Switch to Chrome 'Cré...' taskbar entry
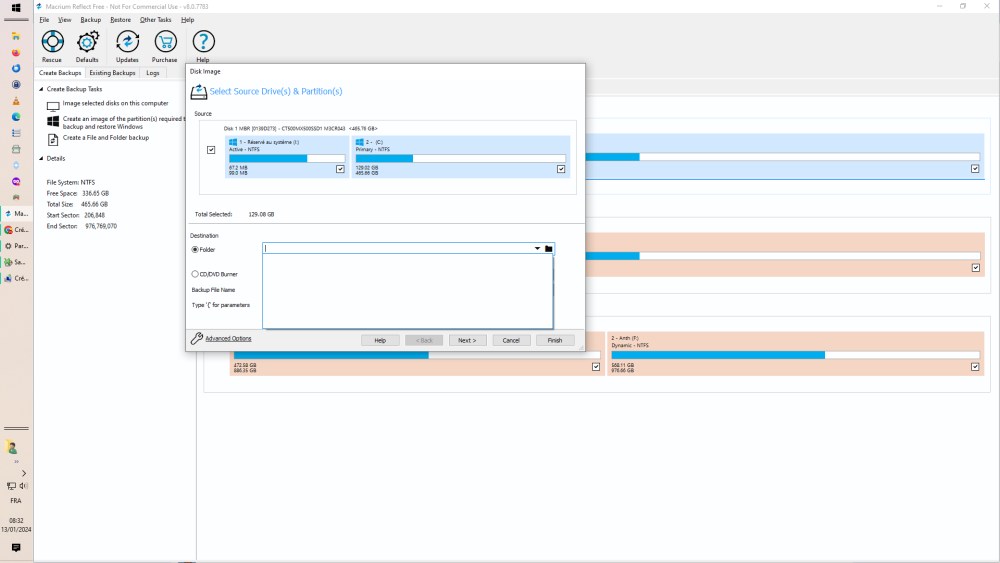 click(17, 230)
